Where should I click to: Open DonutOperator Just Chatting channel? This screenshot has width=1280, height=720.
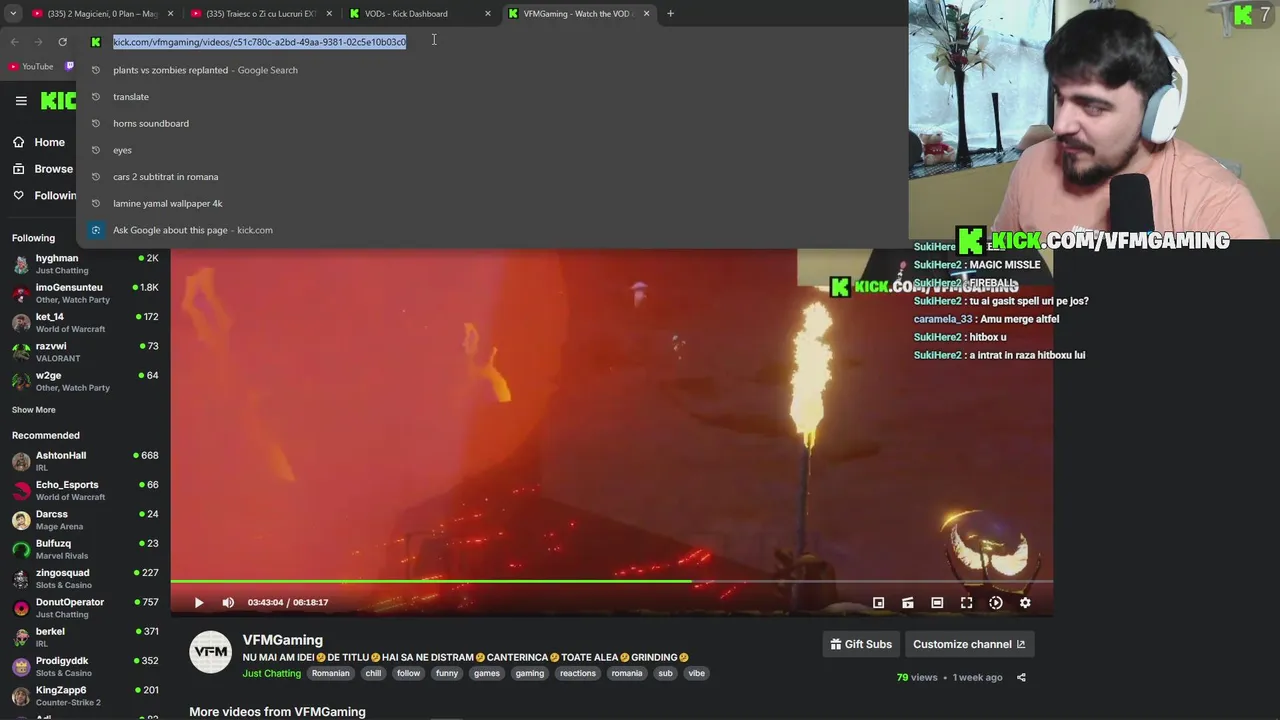85,608
